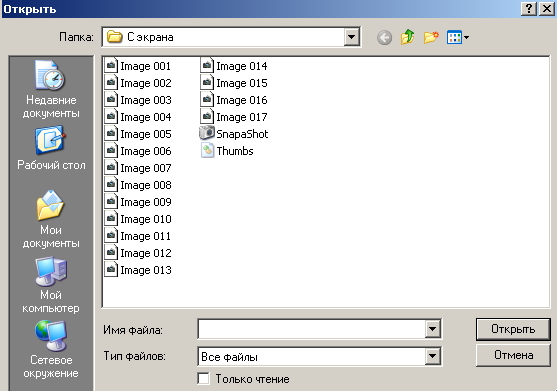The height and width of the screenshot is (391, 557).
Task: Select the Thumbs file icon
Action: coord(207,151)
